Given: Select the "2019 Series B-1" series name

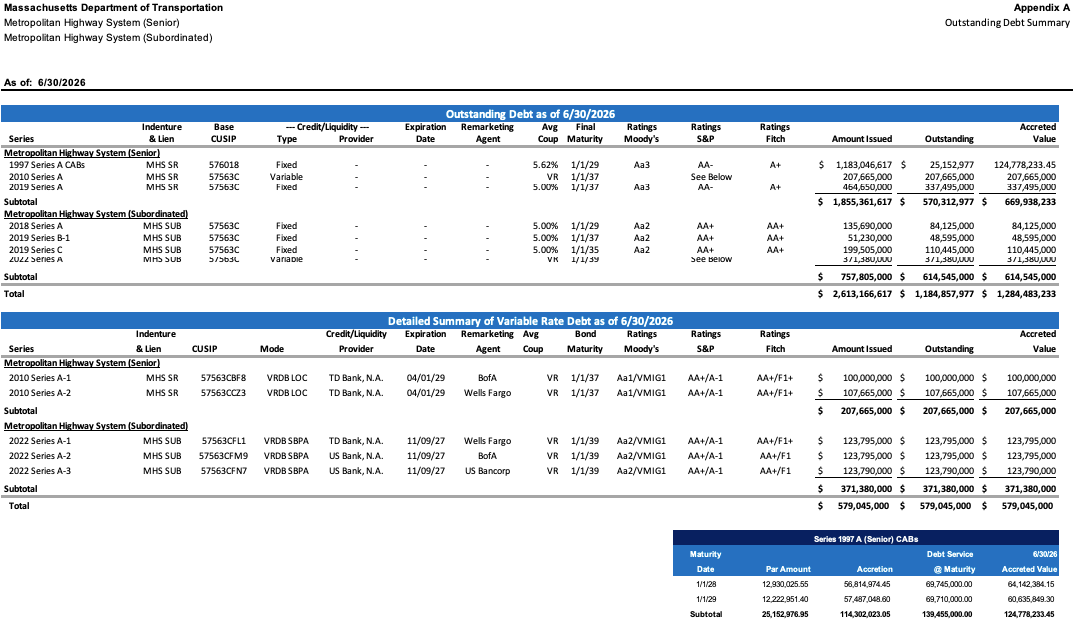Looking at the screenshot, I should point(39,238).
